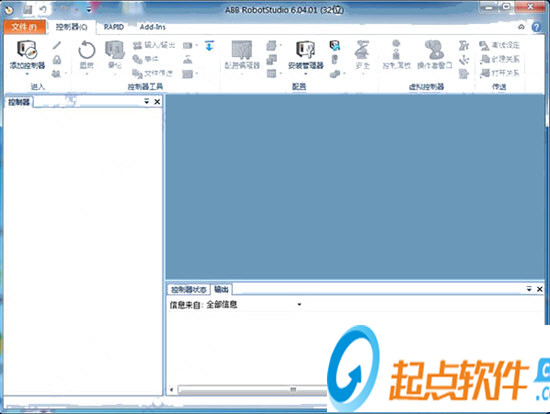Open File Transfer (文件传送) tool
Image resolution: width=550 pixels, height=414 pixels.
153,73
